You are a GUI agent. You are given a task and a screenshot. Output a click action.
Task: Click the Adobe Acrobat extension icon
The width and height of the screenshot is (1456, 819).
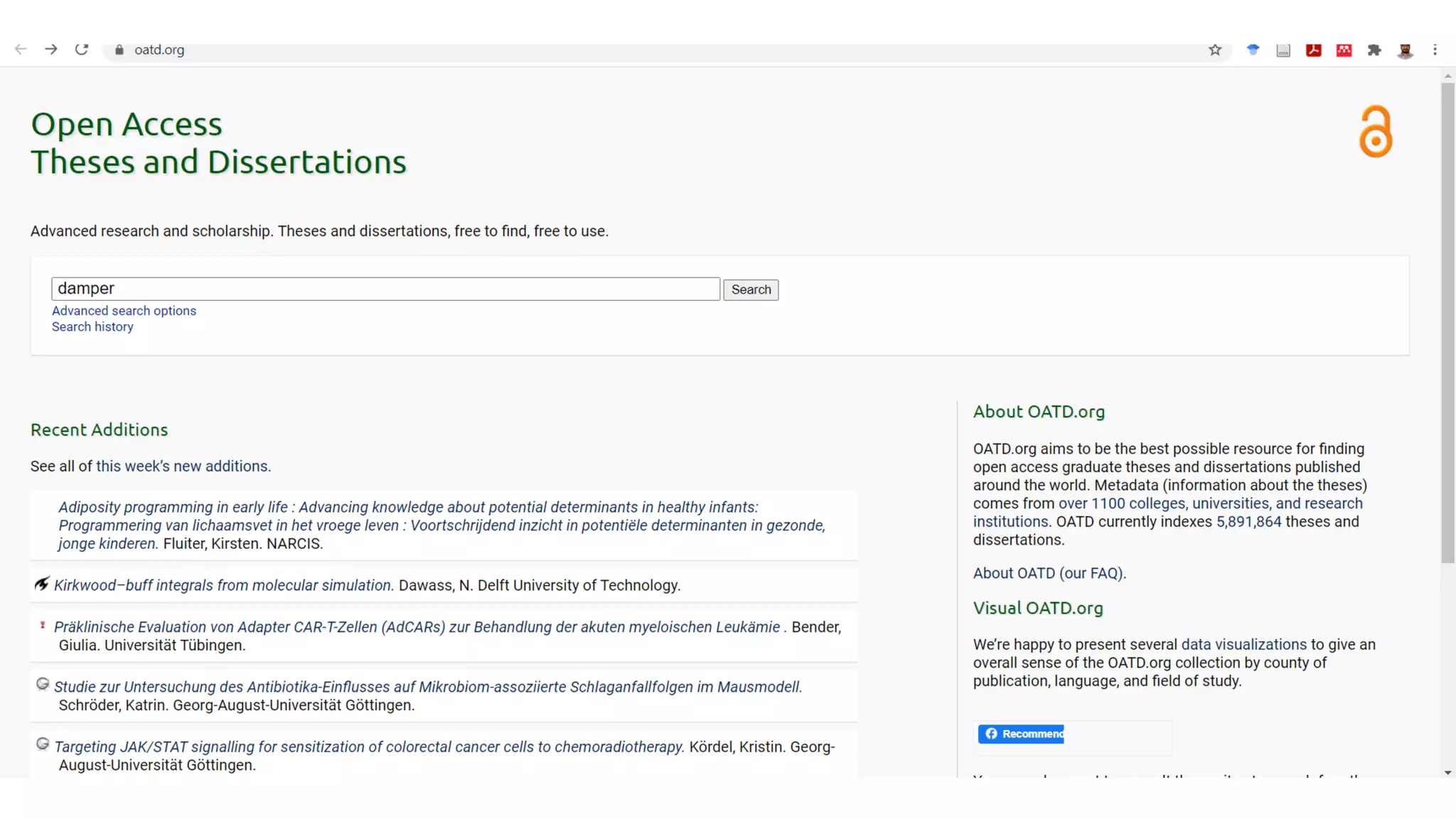1313,50
